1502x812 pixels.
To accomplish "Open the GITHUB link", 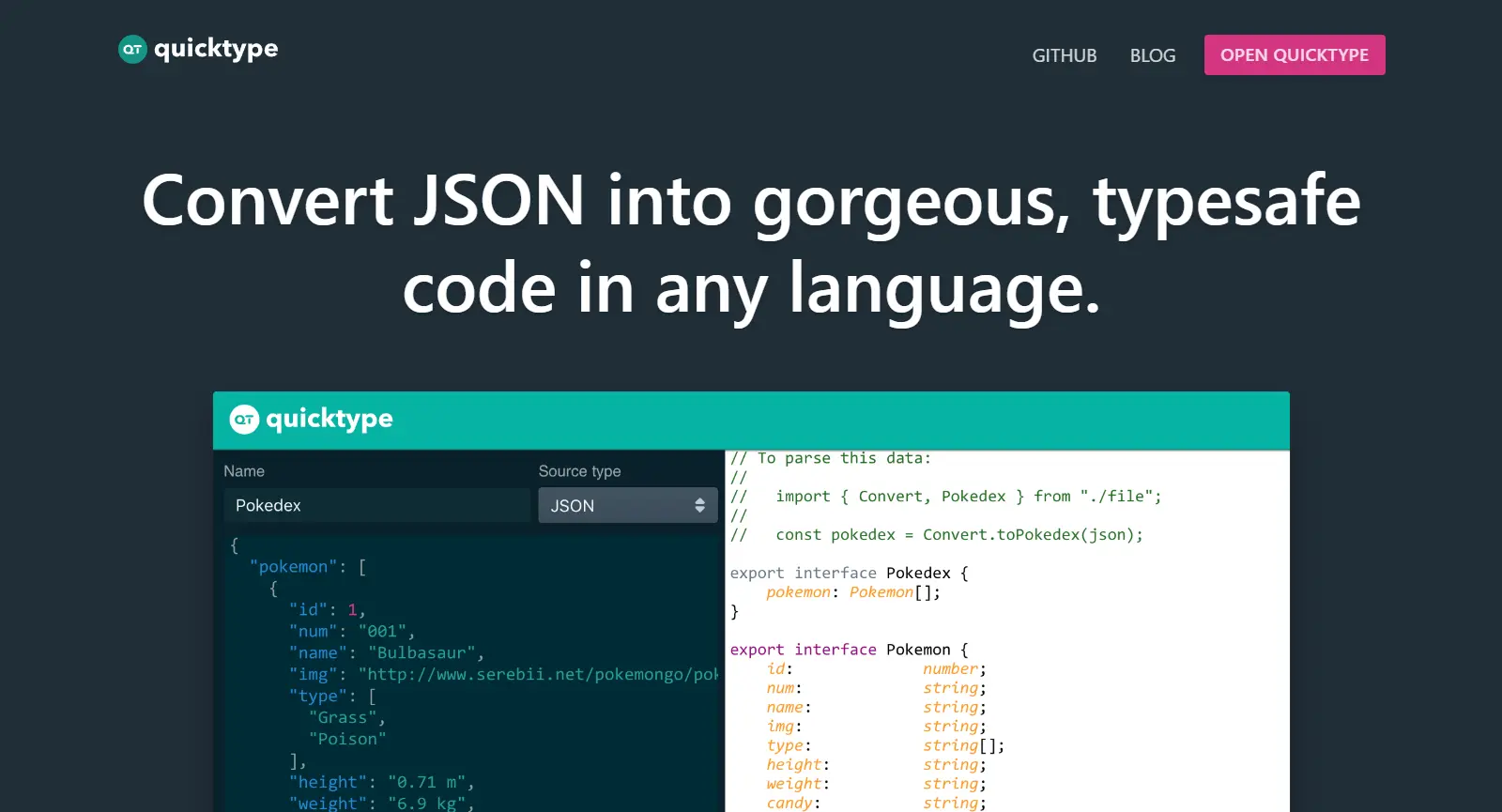I will [x=1065, y=55].
